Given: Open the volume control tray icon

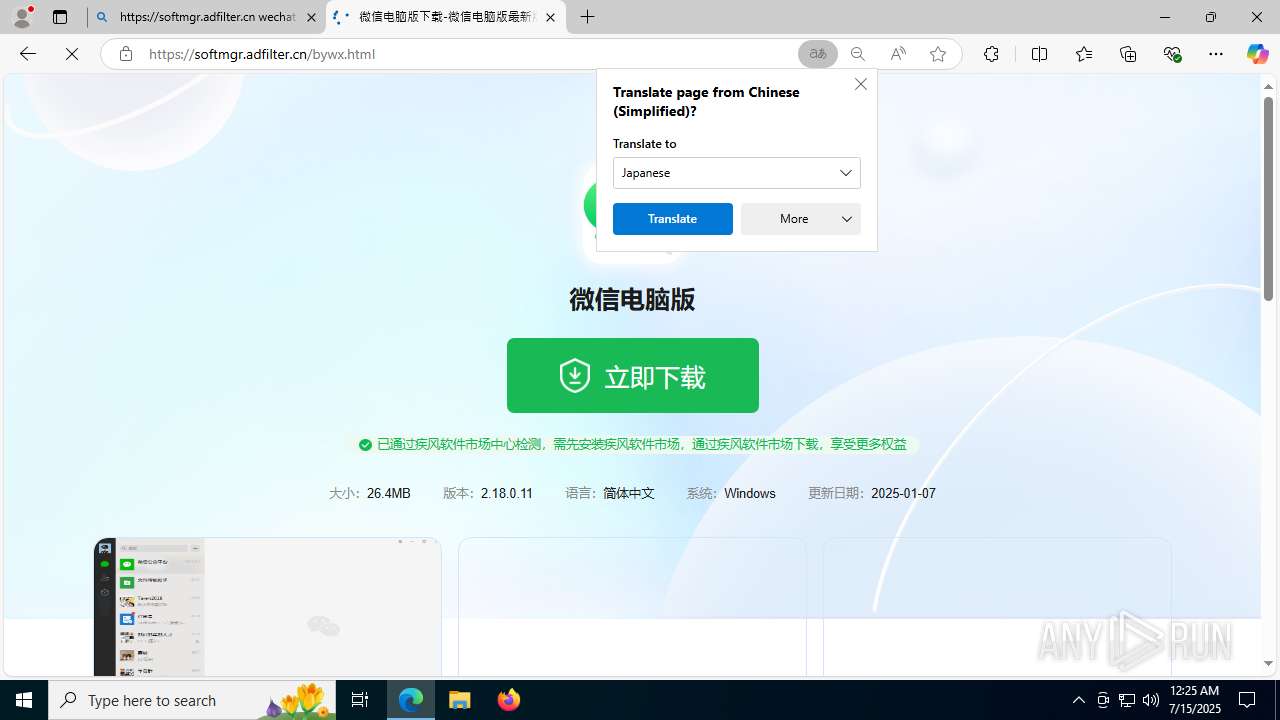Looking at the screenshot, I should point(1151,700).
